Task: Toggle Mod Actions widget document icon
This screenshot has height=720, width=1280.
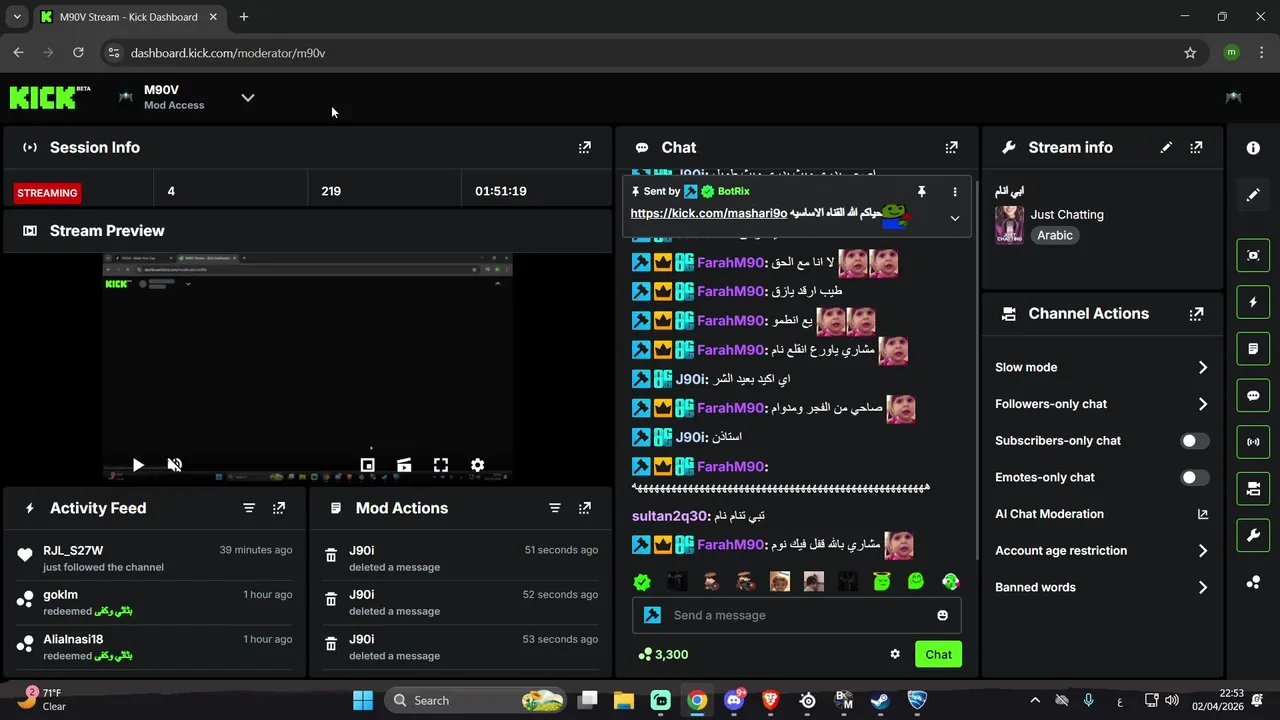Action: point(1253,349)
